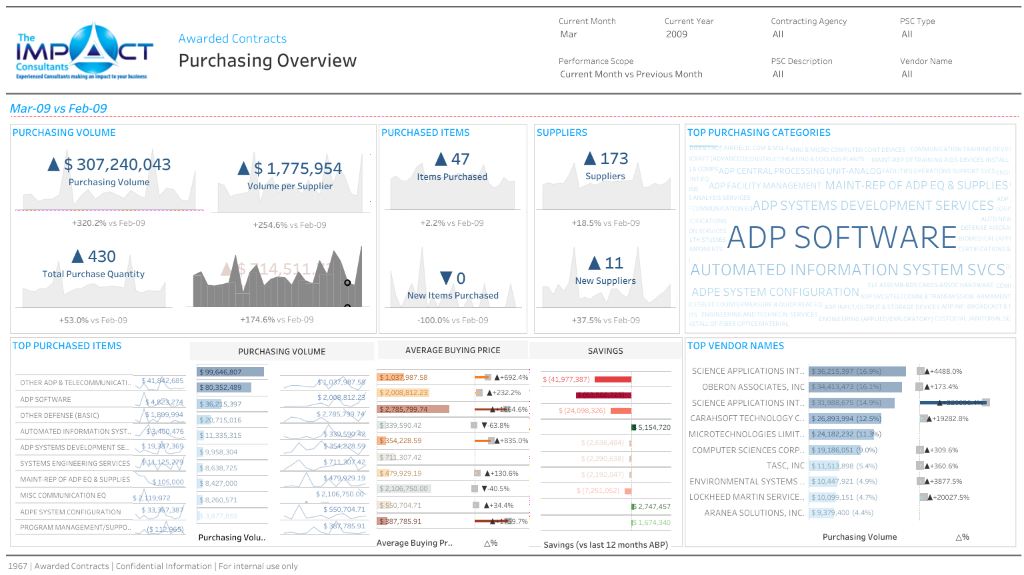Screen dimensions: 1024x575
Task: Click the up triangle beside 47 items purchased
Action: pos(441,159)
